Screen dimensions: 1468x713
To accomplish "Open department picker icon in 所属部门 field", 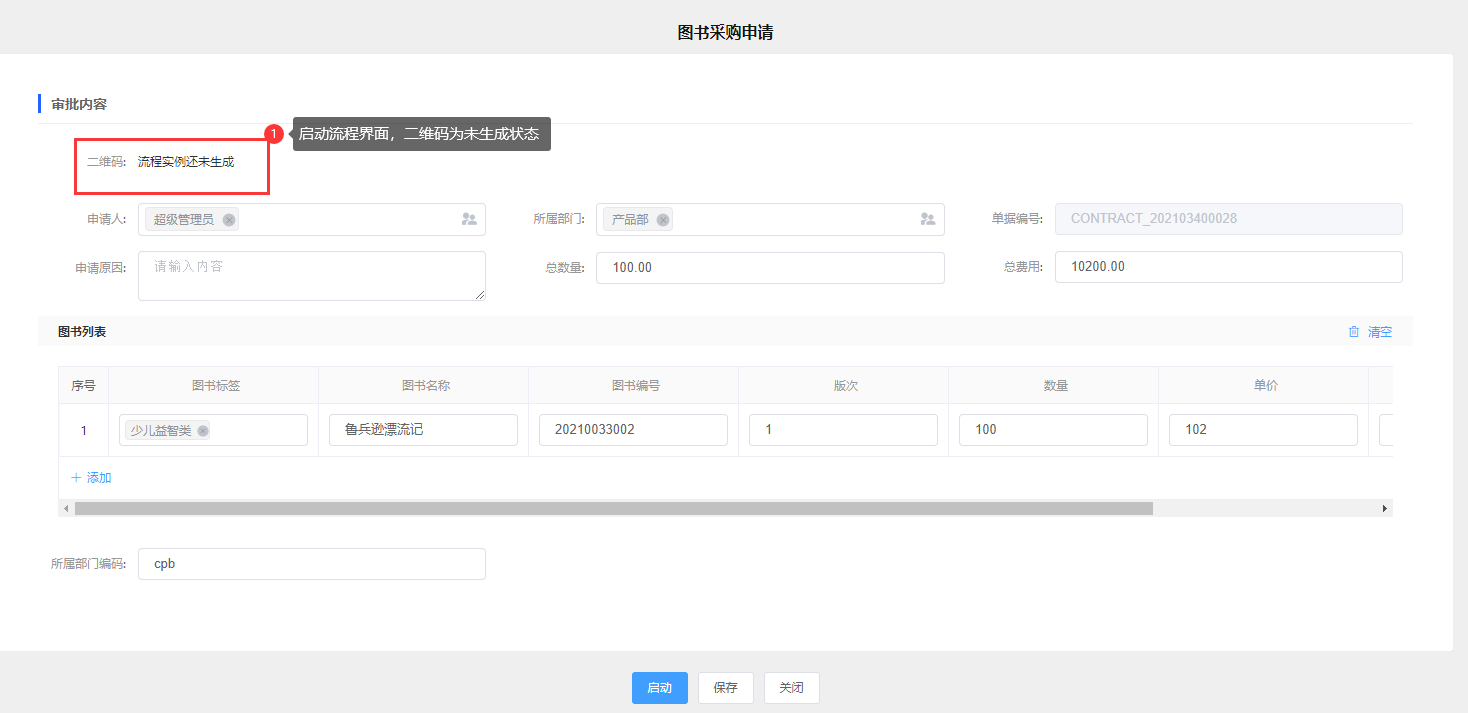I will click(927, 219).
